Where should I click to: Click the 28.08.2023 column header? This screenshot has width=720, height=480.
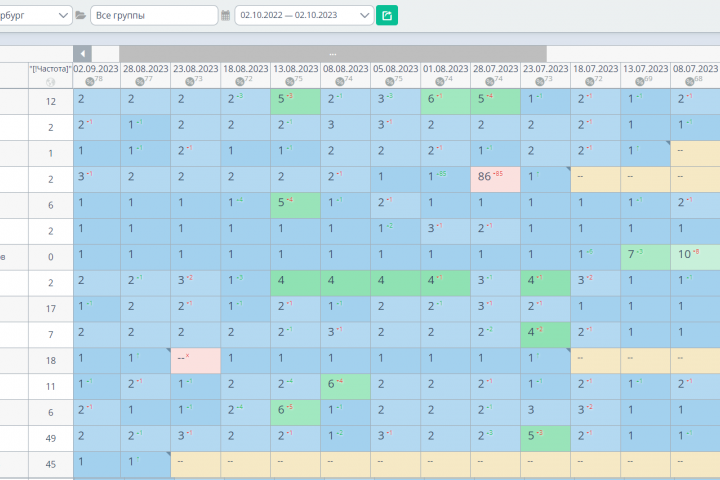pyautogui.click(x=146, y=69)
